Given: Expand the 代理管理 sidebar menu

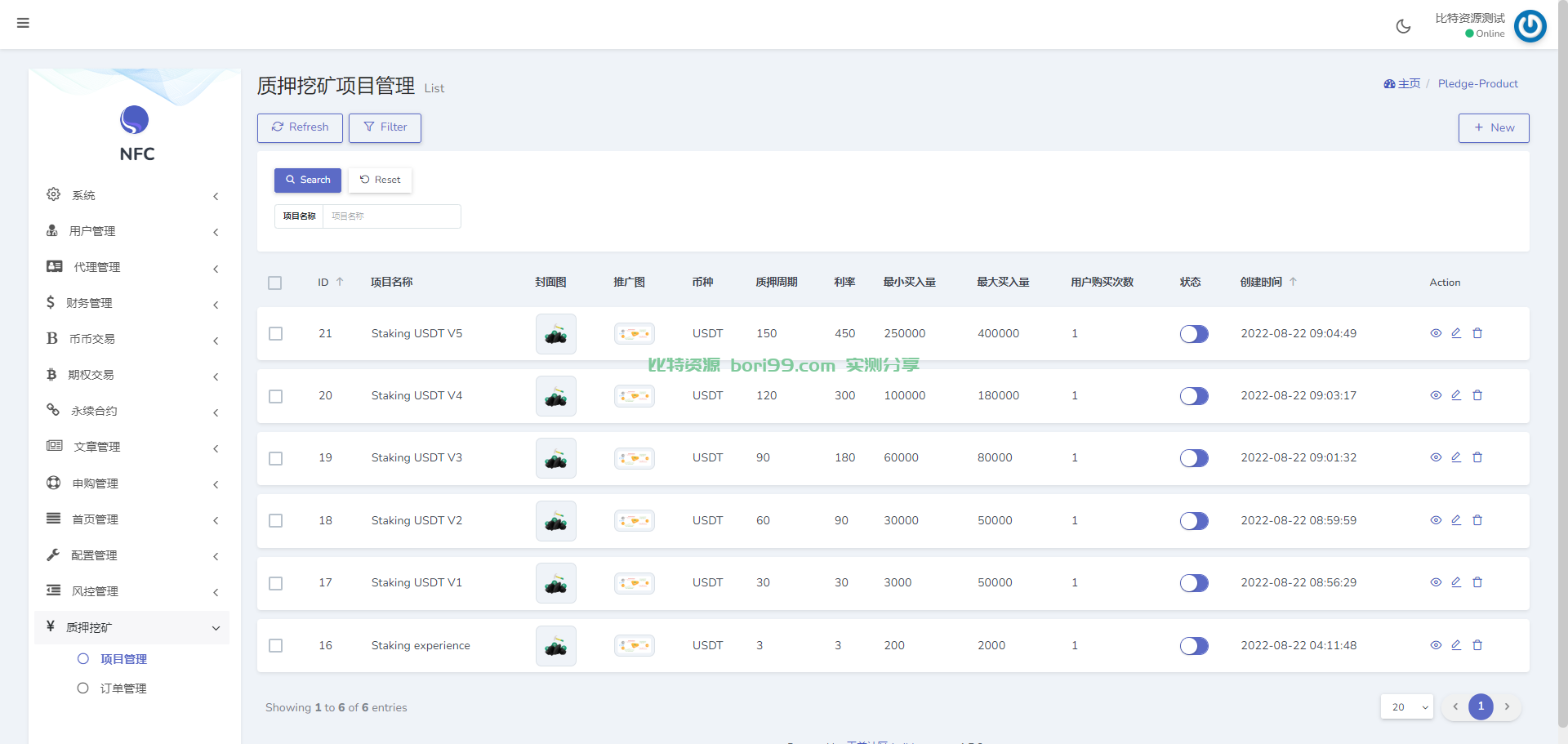Looking at the screenshot, I should [132, 267].
